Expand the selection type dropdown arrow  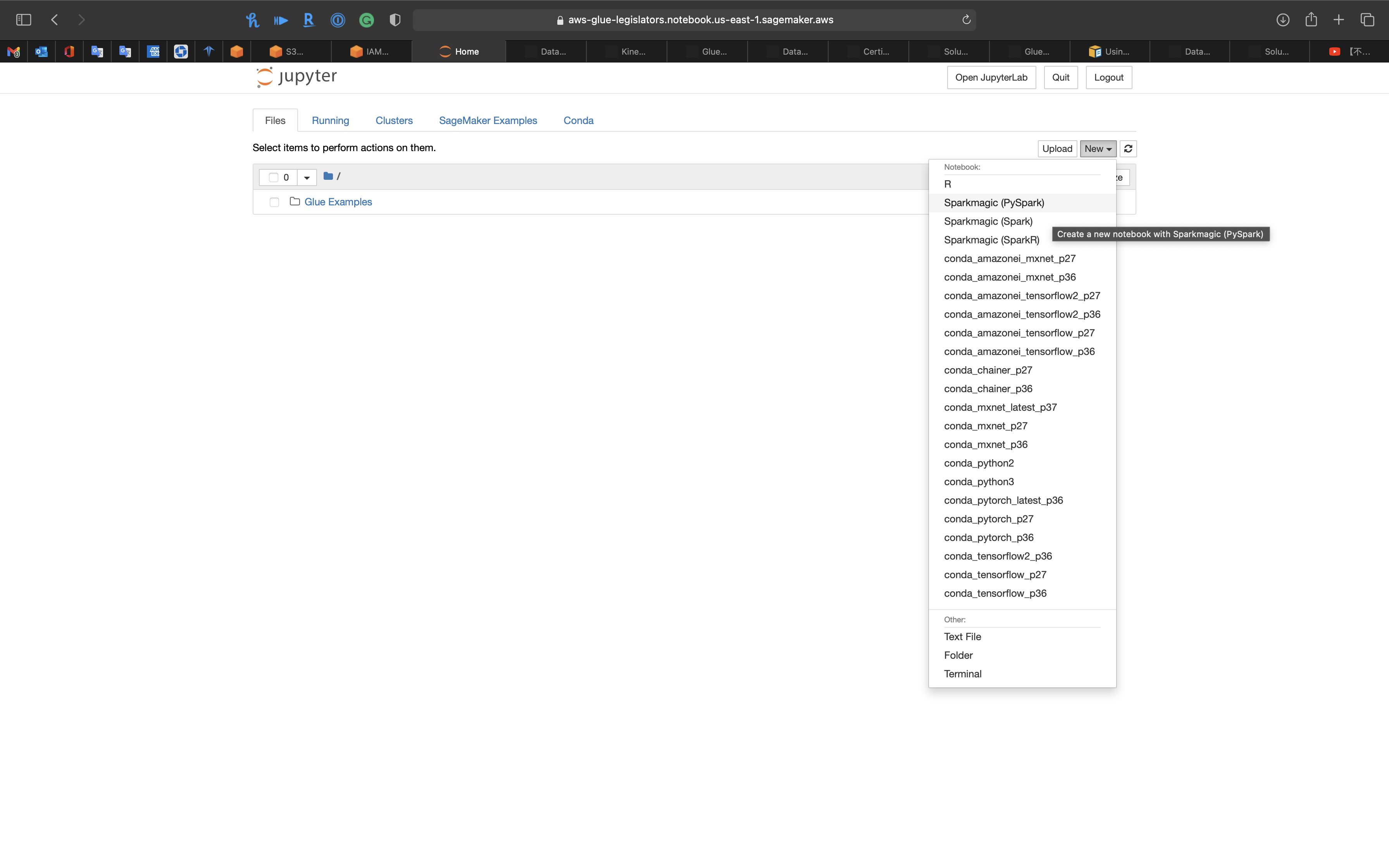point(307,177)
